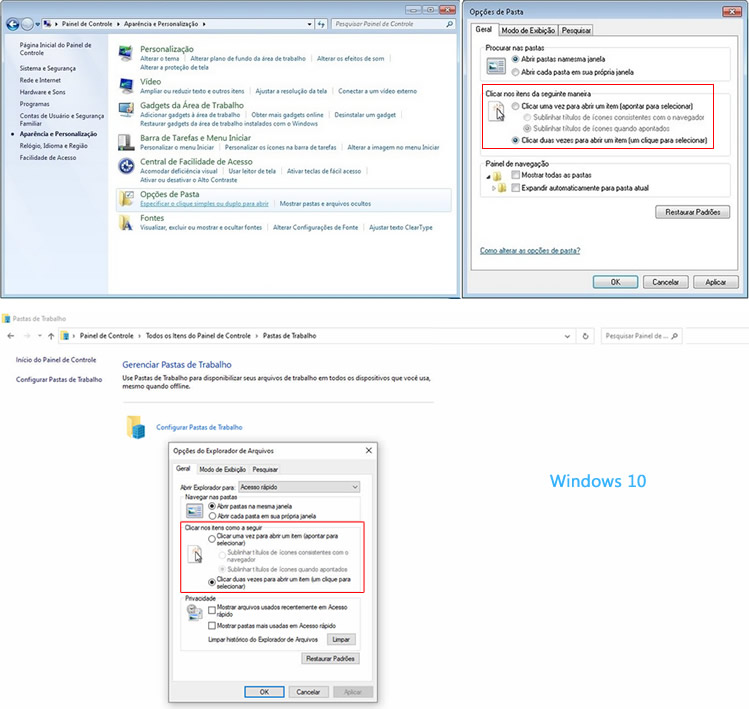Screen dimensions: 749x709
Task: Refresh the Windows 7 Control Panel address bar
Action: click(321, 24)
